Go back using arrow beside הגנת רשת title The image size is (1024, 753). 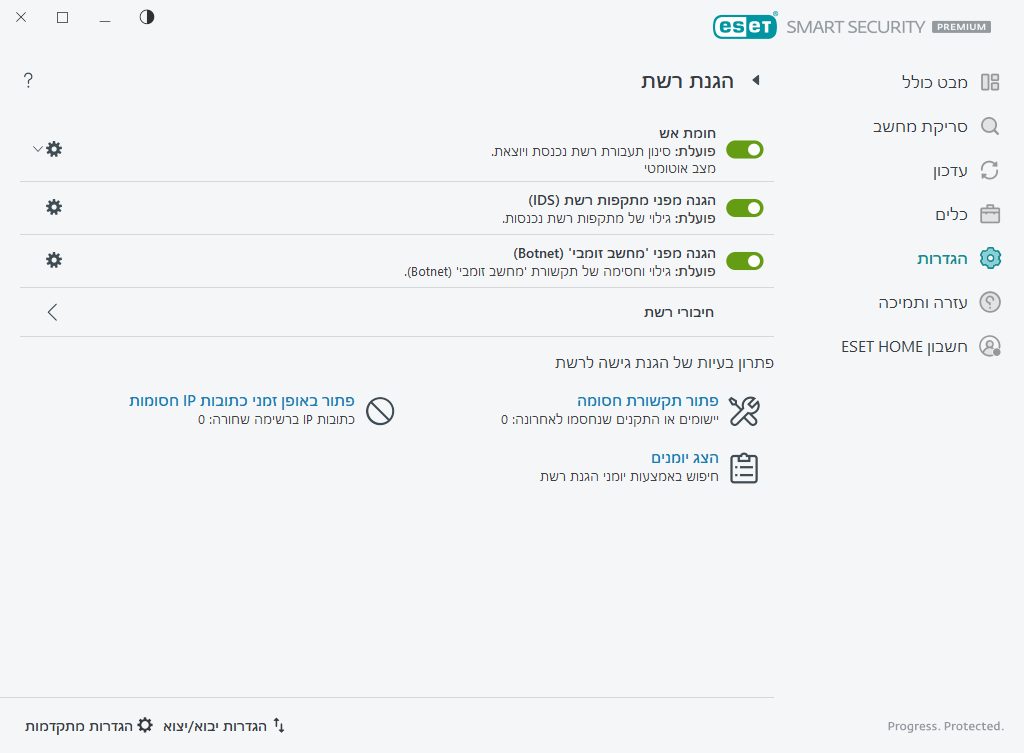pos(756,81)
